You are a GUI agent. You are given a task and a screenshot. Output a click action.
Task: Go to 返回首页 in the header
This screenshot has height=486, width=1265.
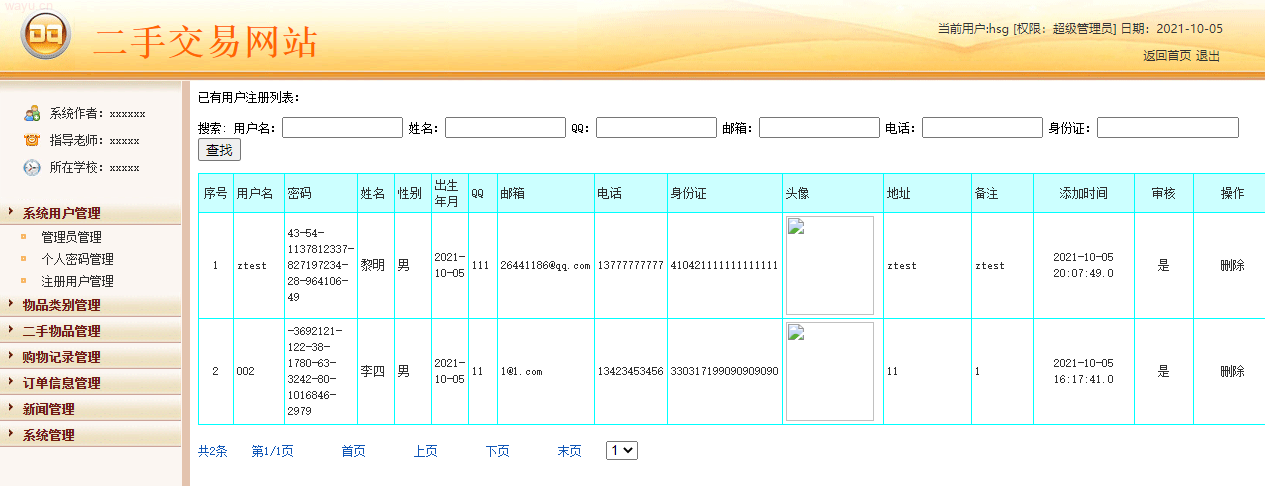point(1167,56)
